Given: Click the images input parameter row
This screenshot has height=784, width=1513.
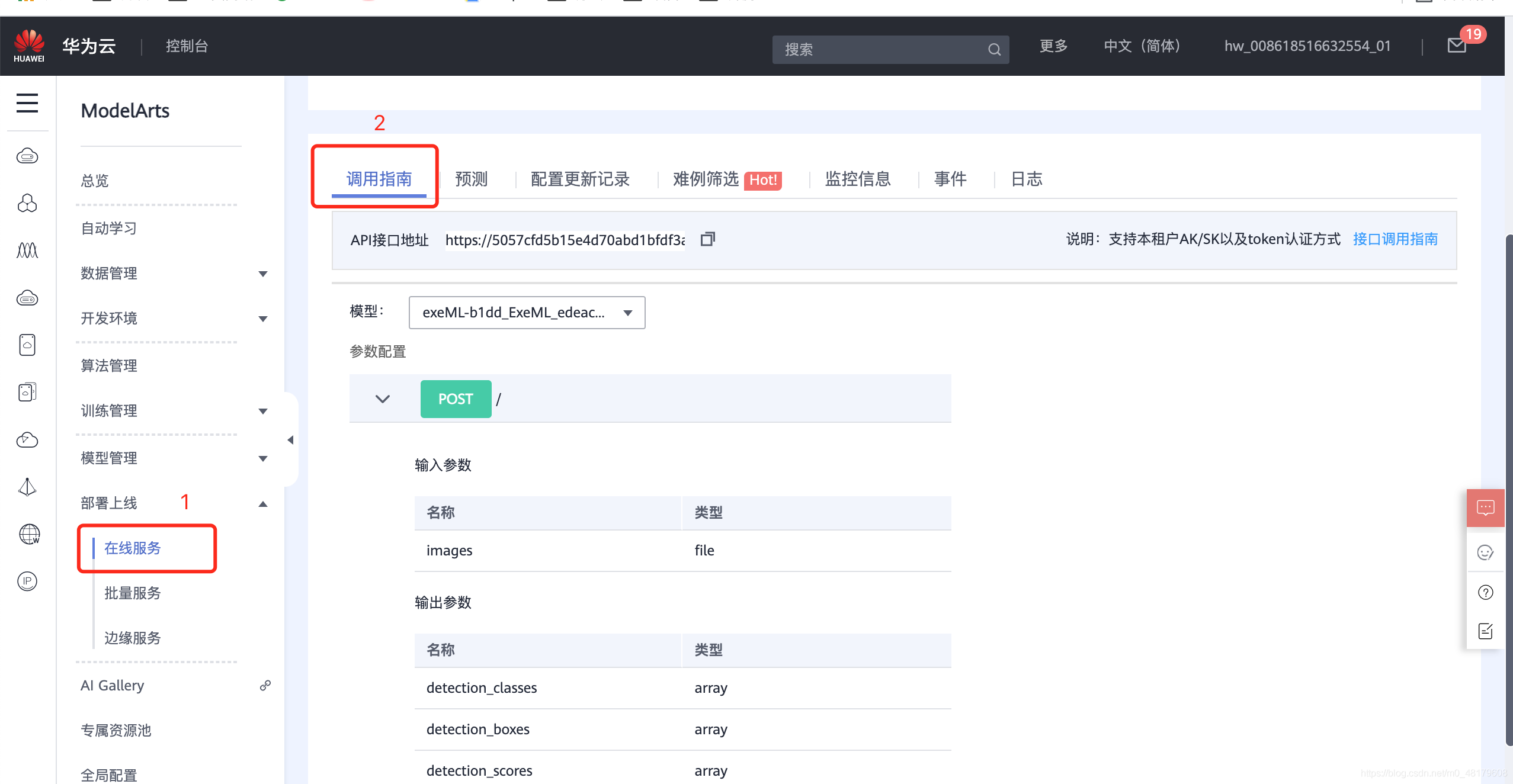Looking at the screenshot, I should [x=683, y=551].
